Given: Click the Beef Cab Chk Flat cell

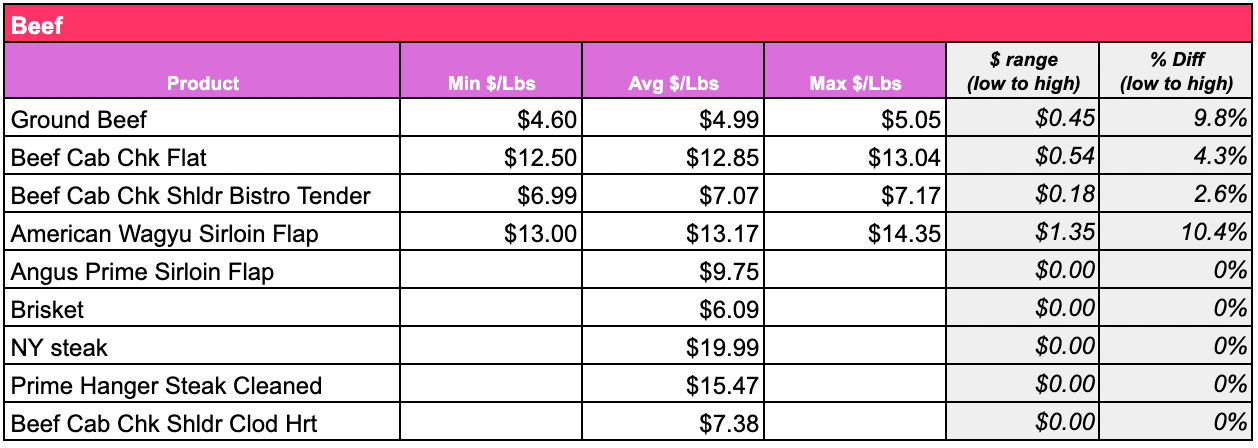Looking at the screenshot, I should tap(203, 158).
